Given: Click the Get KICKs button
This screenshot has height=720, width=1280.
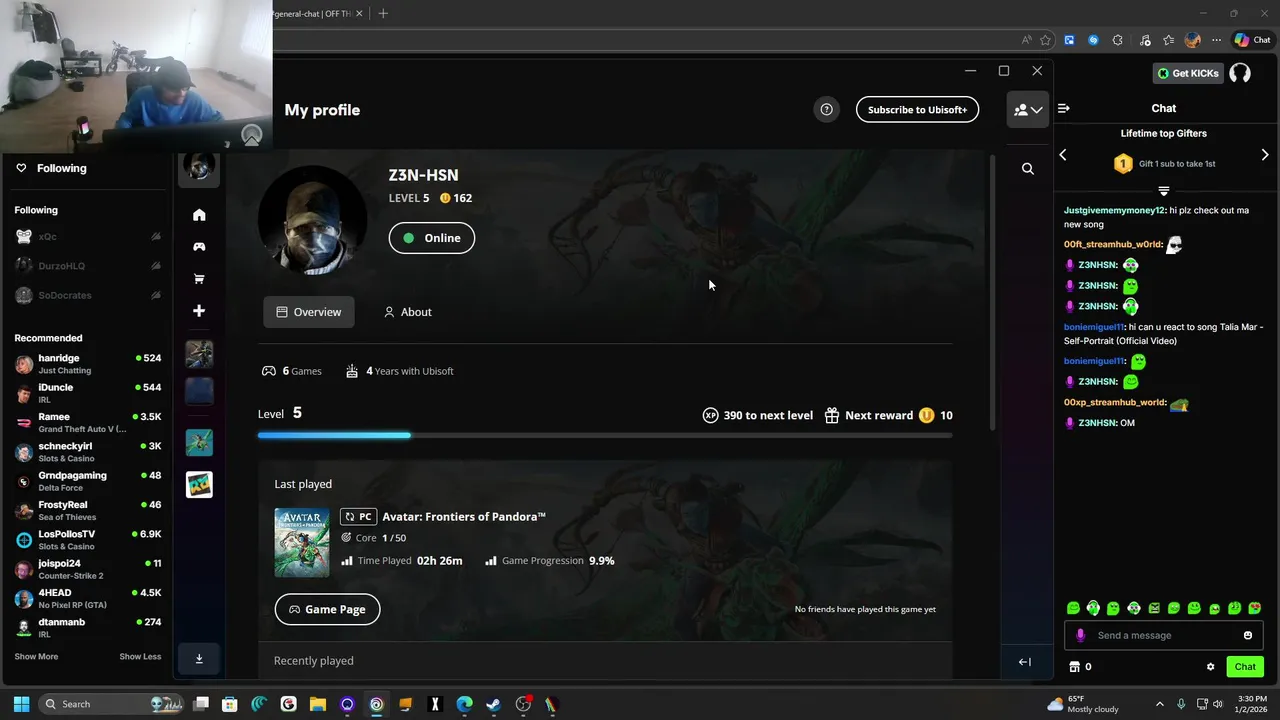Looking at the screenshot, I should [x=1188, y=73].
